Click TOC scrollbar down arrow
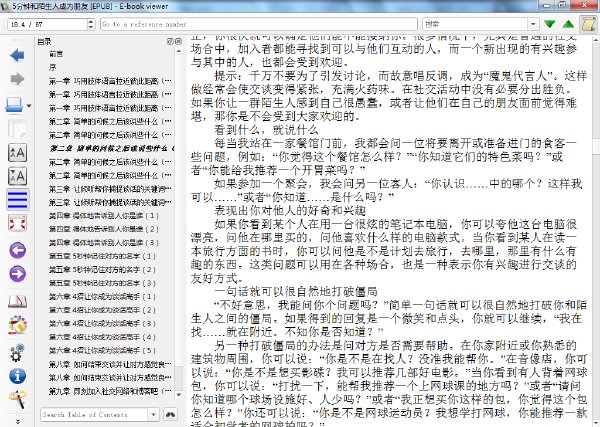The image size is (600, 427). [x=179, y=394]
